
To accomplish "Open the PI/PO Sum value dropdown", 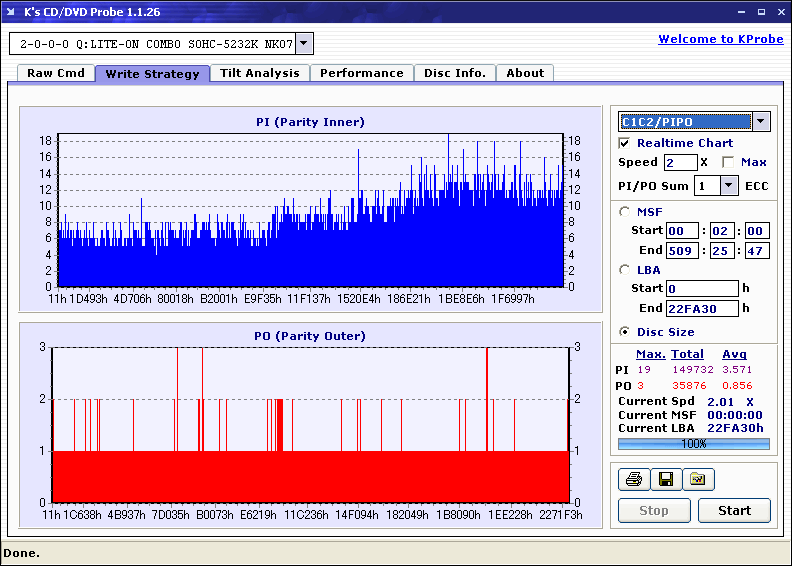I will point(728,185).
